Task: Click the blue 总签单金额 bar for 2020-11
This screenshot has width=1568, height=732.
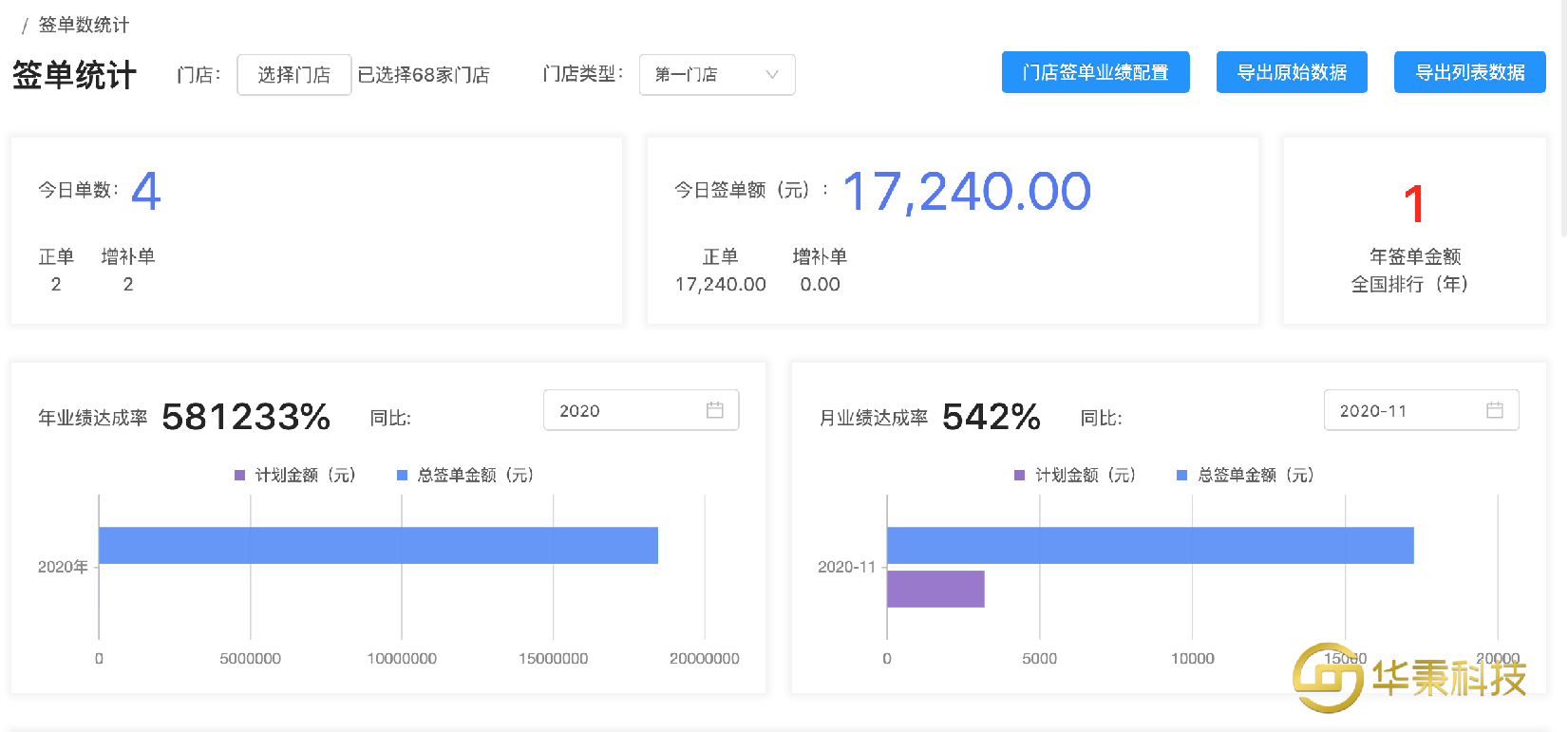Action: 1149,545
